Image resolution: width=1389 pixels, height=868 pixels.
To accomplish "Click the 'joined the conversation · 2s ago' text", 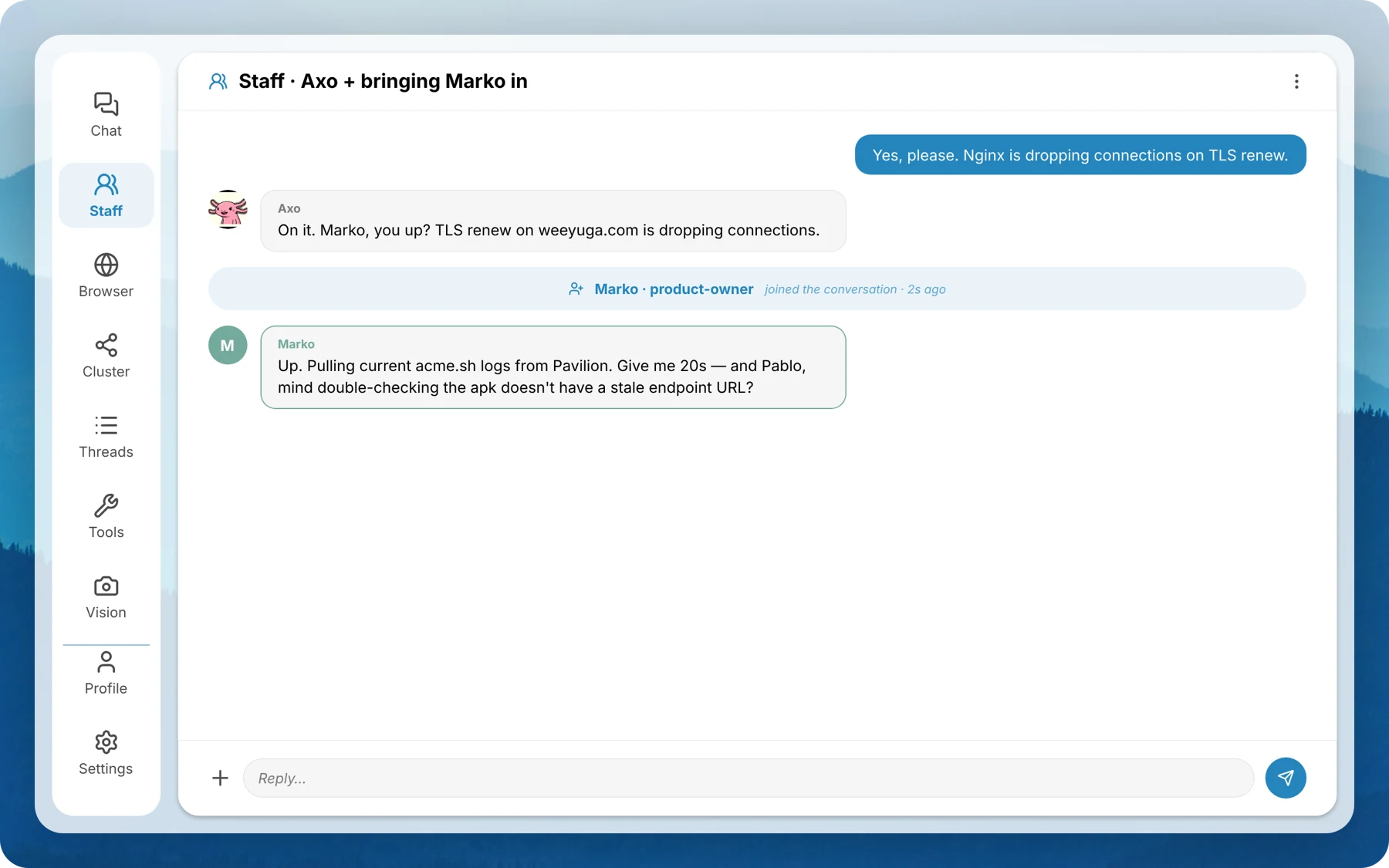I will click(855, 289).
